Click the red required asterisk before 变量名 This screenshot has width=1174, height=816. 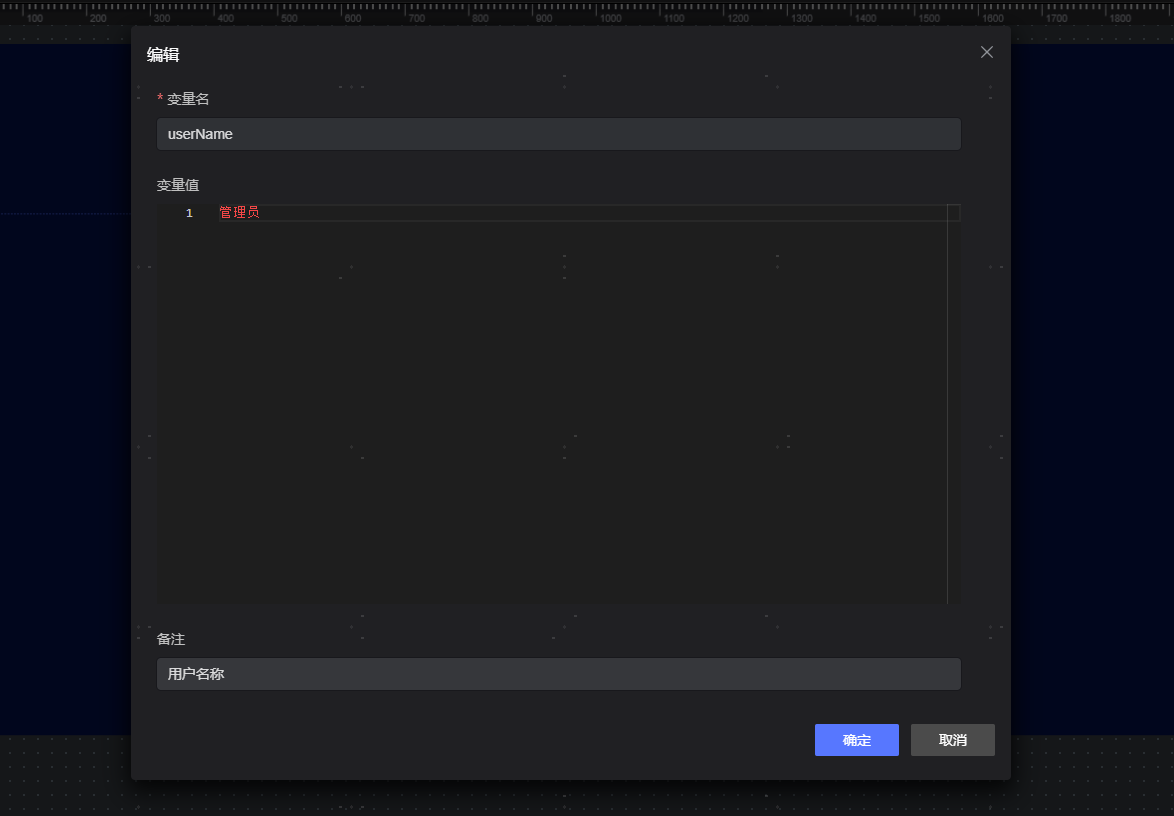[160, 99]
